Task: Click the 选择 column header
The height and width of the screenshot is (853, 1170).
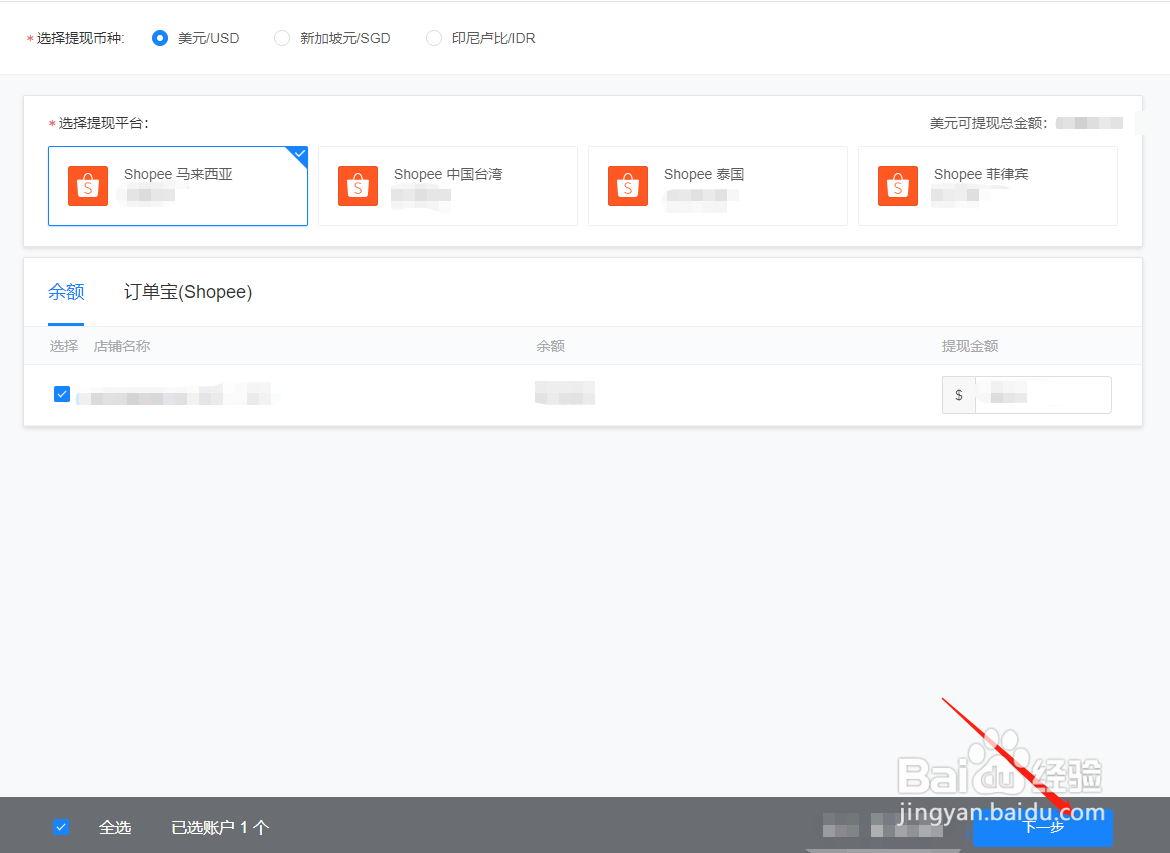Action: 64,346
